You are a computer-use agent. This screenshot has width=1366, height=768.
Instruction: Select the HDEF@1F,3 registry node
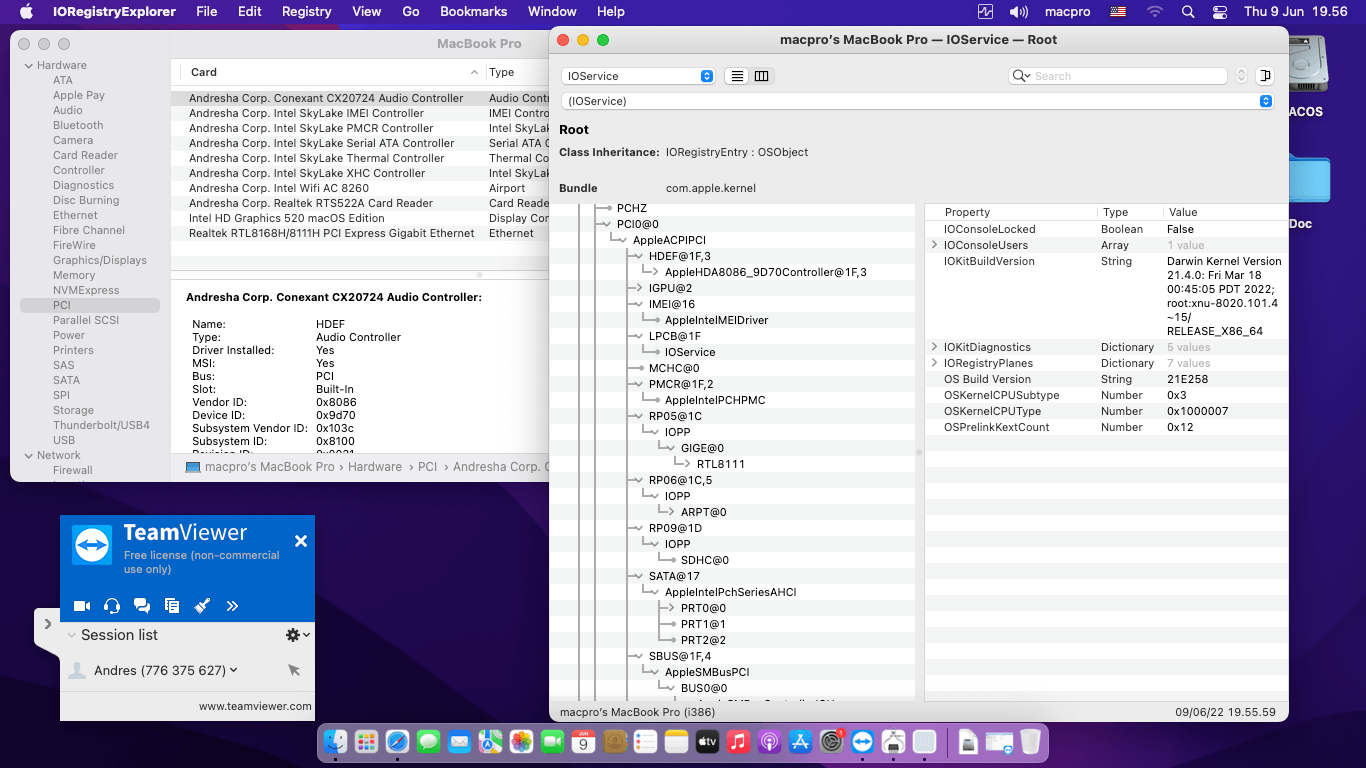tap(680, 256)
